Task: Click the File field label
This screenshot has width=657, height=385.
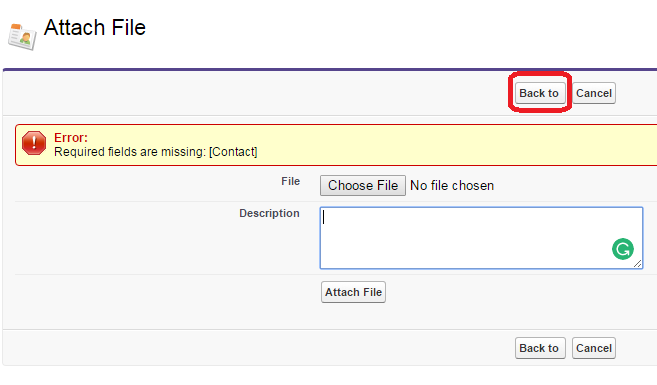Action: pos(290,181)
